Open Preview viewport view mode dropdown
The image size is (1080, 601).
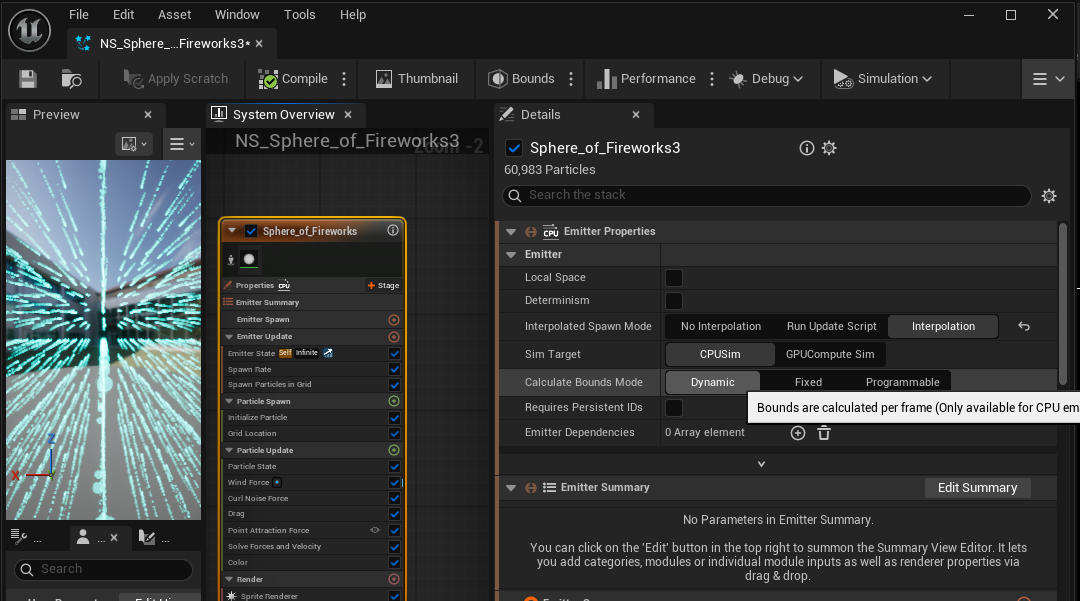[x=134, y=144]
